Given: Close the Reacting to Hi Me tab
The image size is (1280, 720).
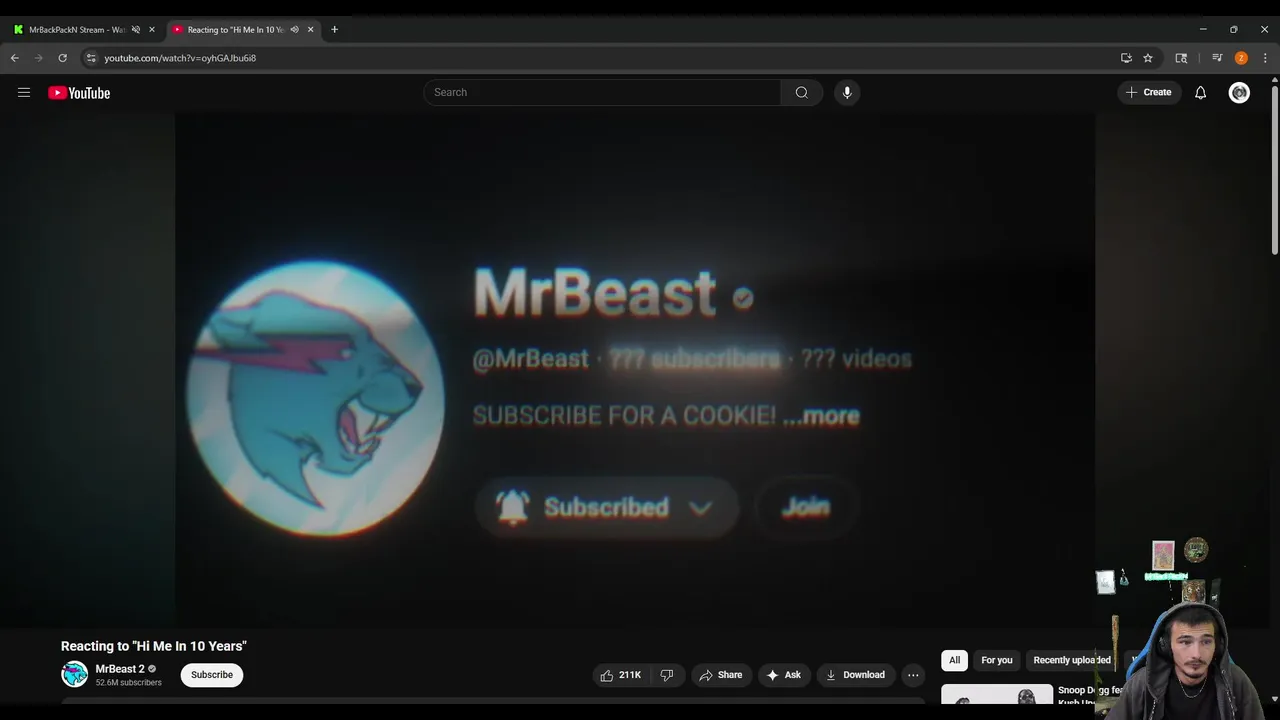Looking at the screenshot, I should (x=310, y=29).
